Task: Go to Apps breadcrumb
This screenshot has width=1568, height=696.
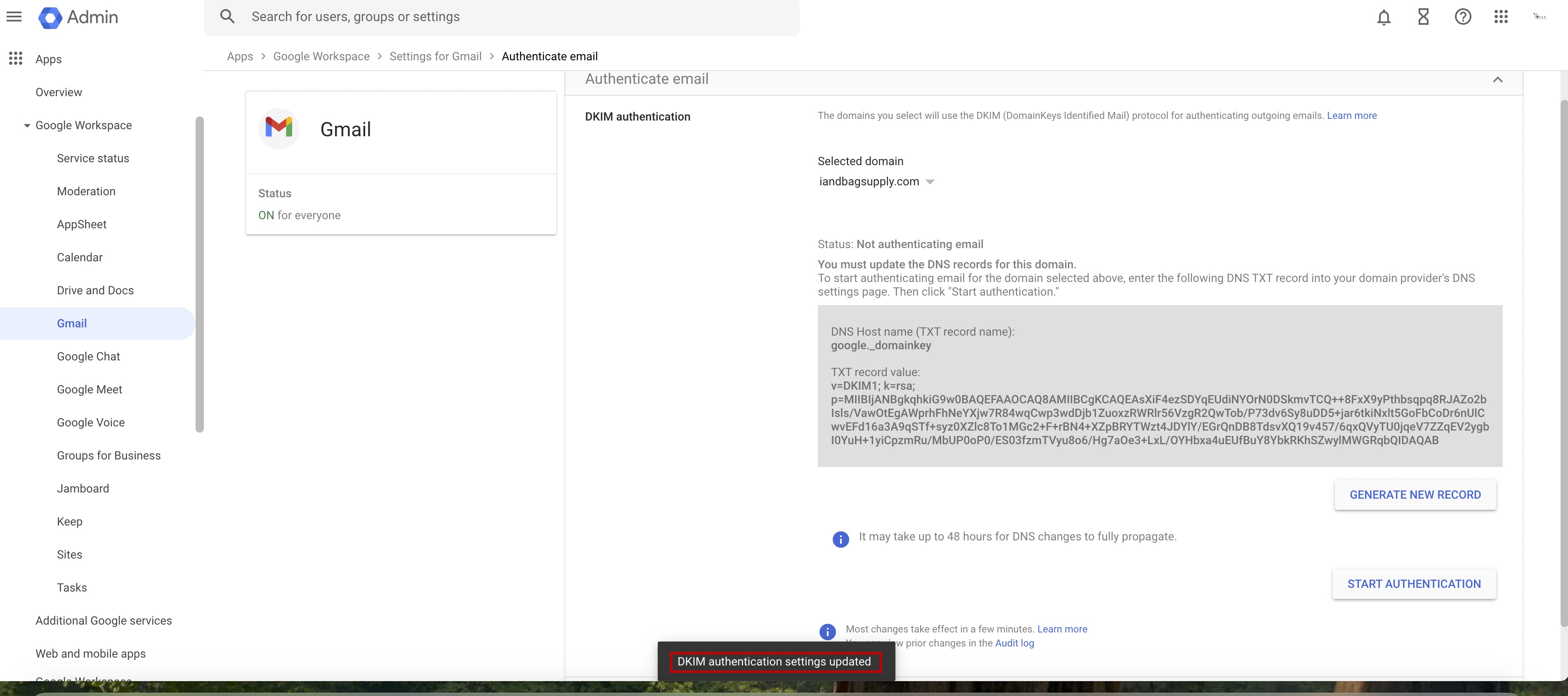Action: point(240,56)
